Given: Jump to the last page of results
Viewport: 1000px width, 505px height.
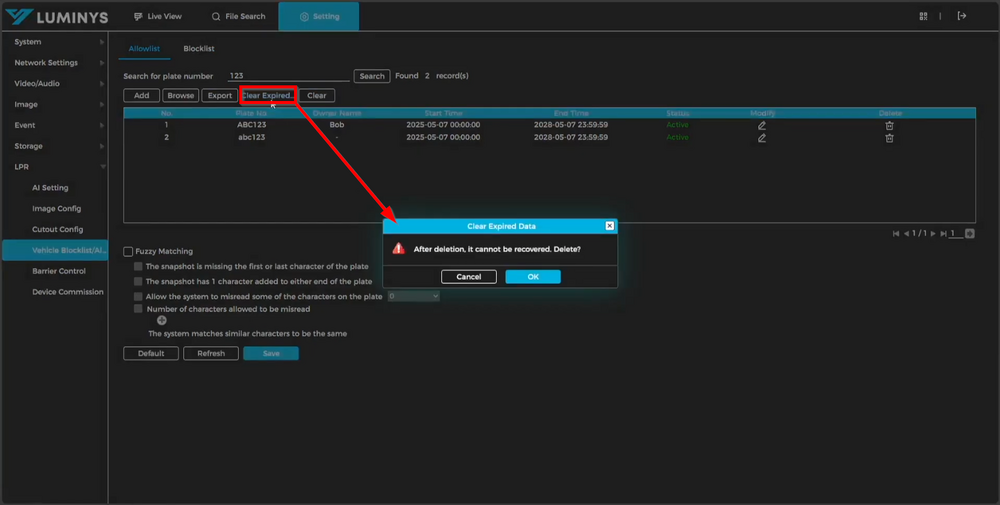Looking at the screenshot, I should pyautogui.click(x=942, y=233).
